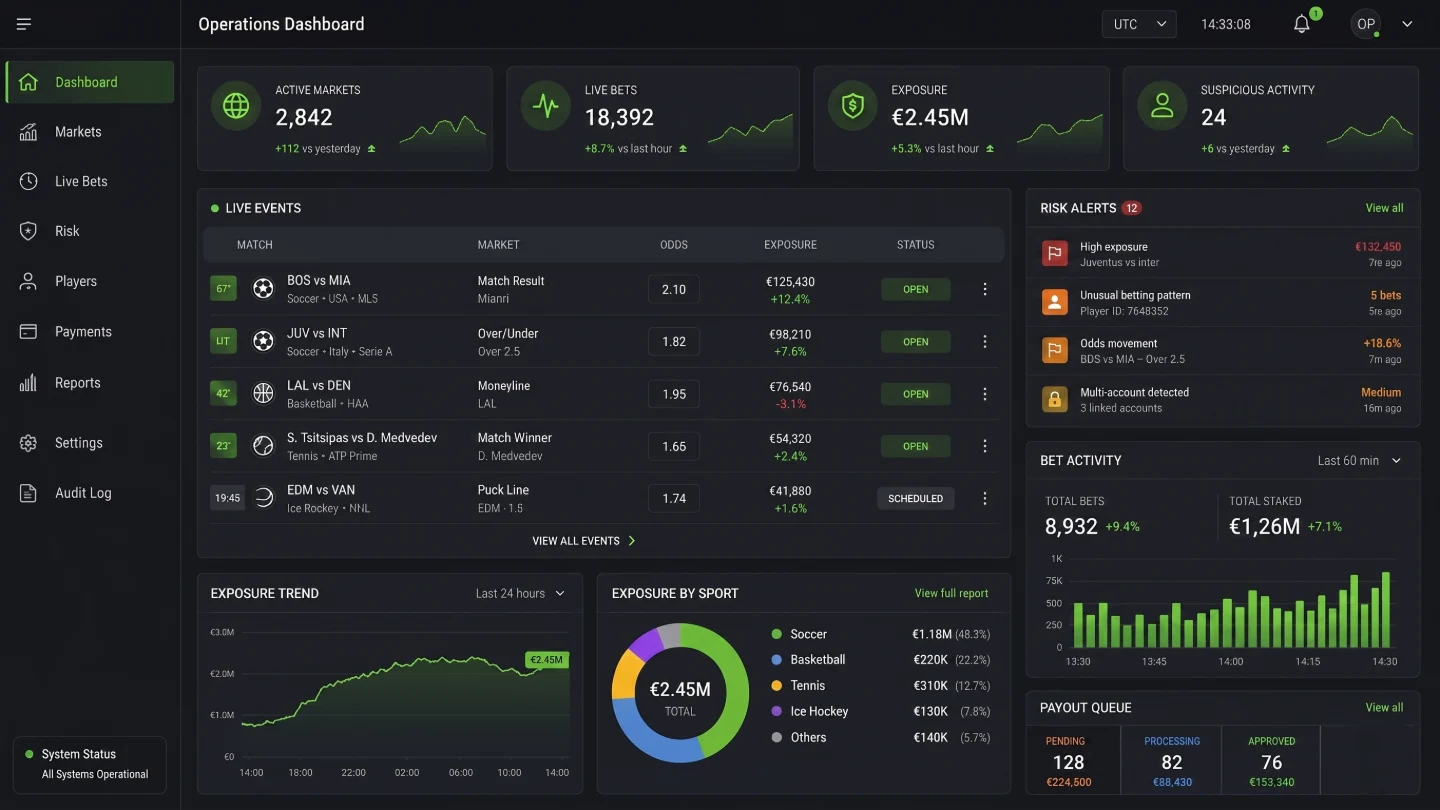View all risk alerts
1440x810 pixels.
pyautogui.click(x=1384, y=208)
